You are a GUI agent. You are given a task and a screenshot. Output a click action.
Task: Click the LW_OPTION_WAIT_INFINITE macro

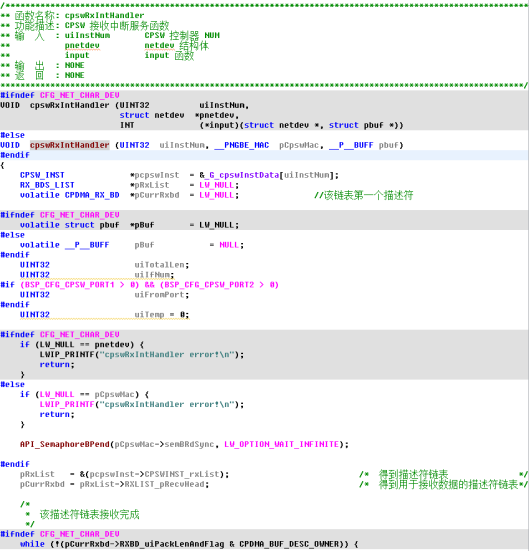pos(282,444)
